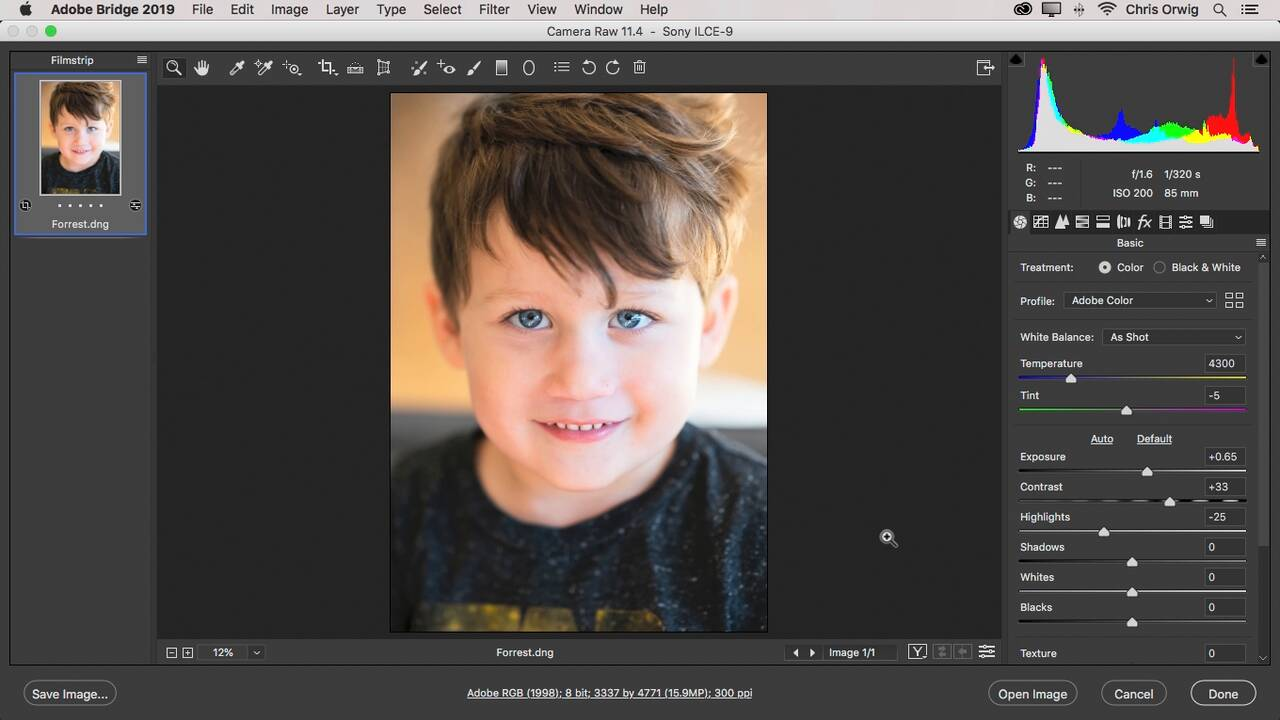Open the Layer menu in menu bar
Viewport: 1280px width, 720px height.
[342, 9]
